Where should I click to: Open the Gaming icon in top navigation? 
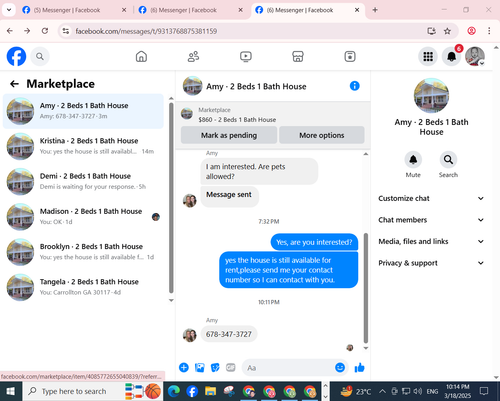pyautogui.click(x=350, y=56)
